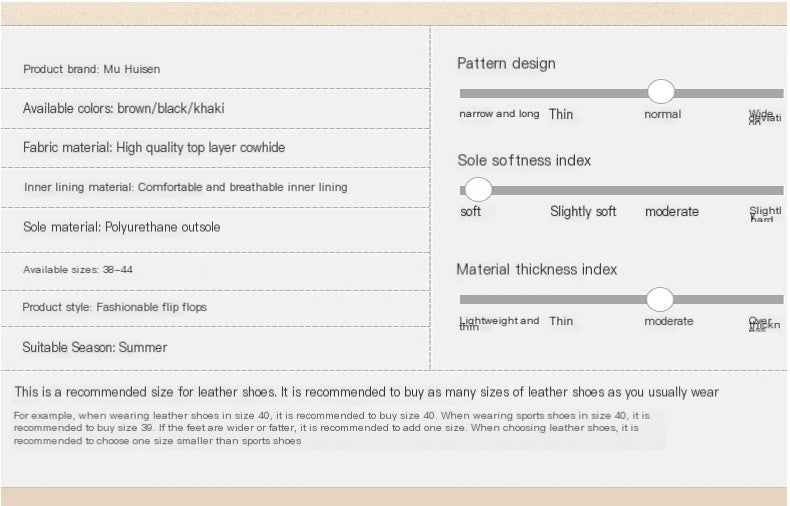Click "moderate" under Material thickness index

tap(668, 321)
